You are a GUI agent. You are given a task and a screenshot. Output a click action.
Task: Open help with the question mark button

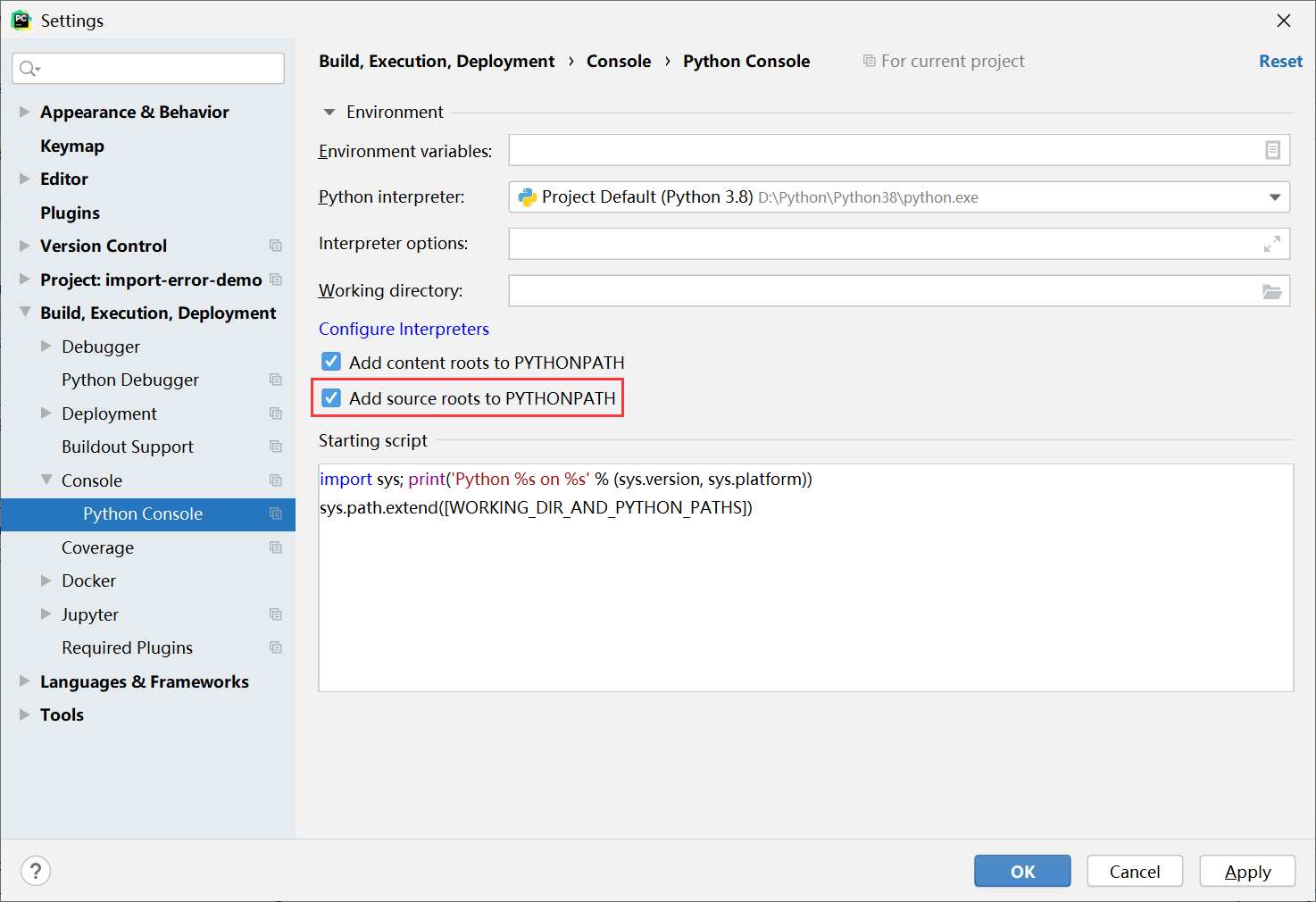[x=36, y=871]
